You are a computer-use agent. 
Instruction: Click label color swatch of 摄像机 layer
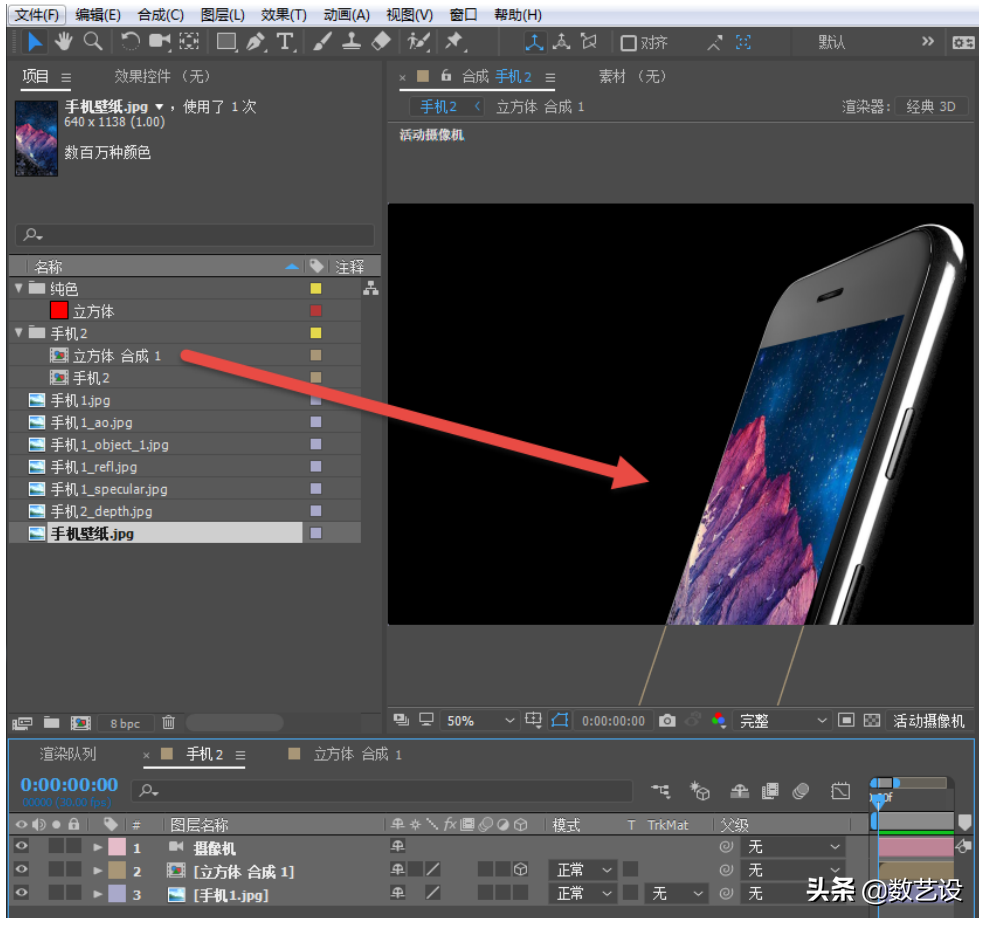[x=117, y=847]
